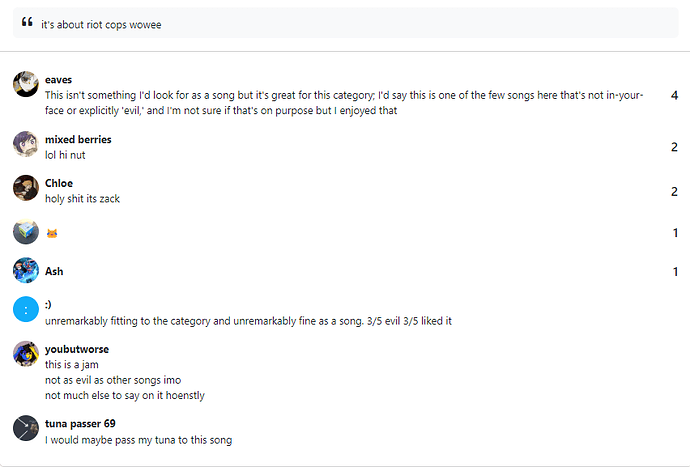The height and width of the screenshot is (467, 690).
Task: Click the orange cat emoji comment
Action: click(52, 233)
